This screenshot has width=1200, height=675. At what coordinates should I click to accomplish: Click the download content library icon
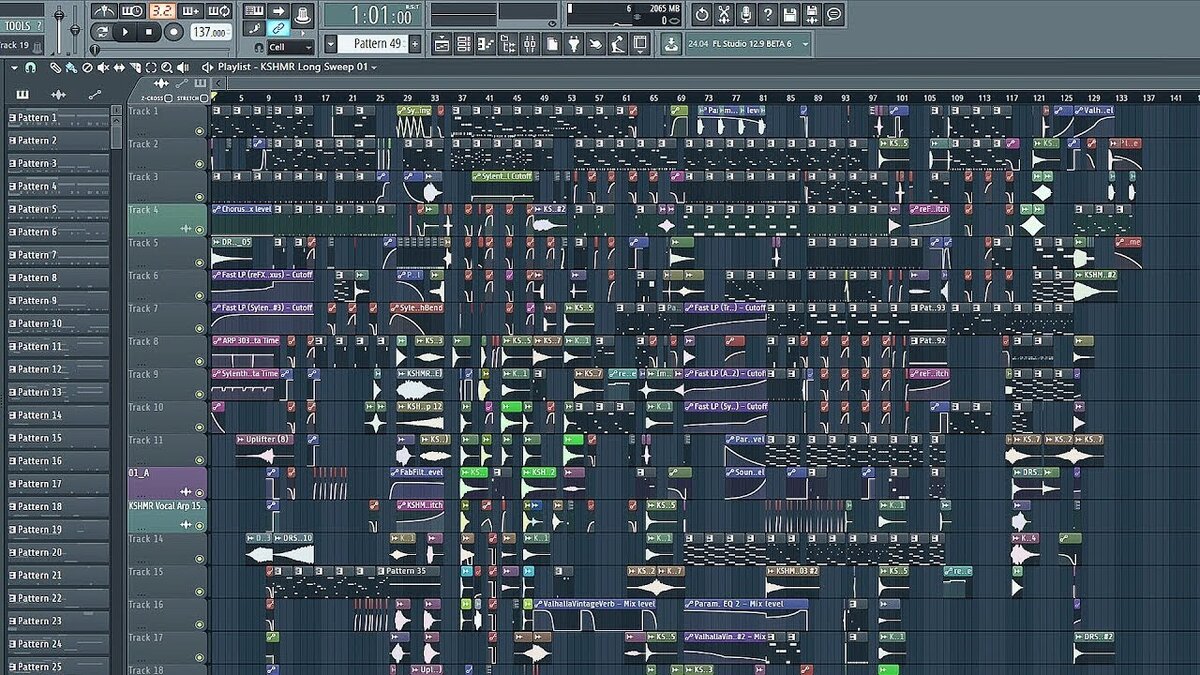tap(671, 44)
